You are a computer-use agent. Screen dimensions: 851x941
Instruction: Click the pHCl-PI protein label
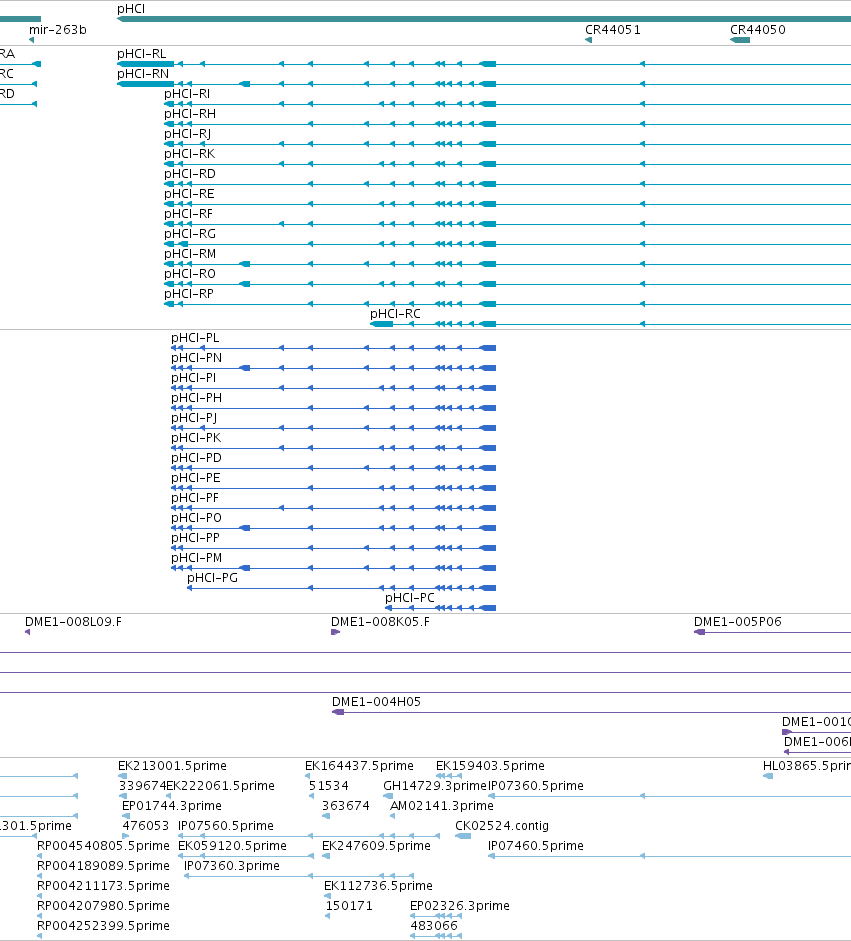(194, 377)
